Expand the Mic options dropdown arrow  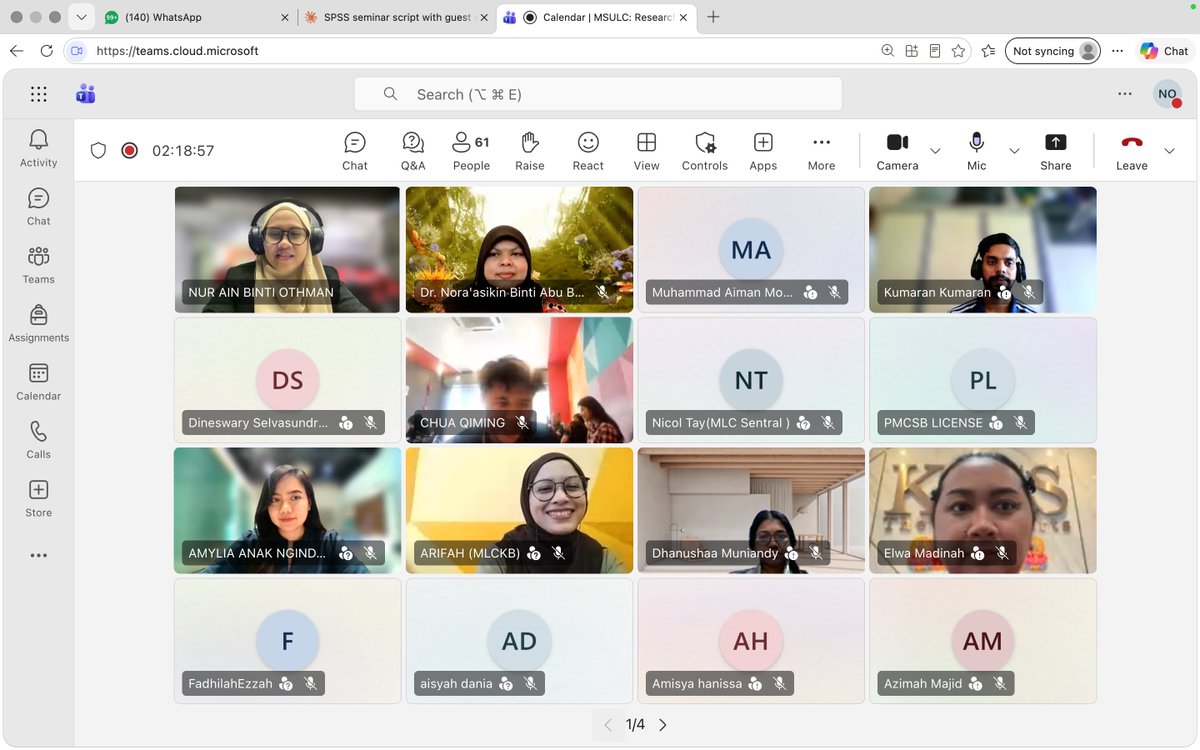[1014, 151]
